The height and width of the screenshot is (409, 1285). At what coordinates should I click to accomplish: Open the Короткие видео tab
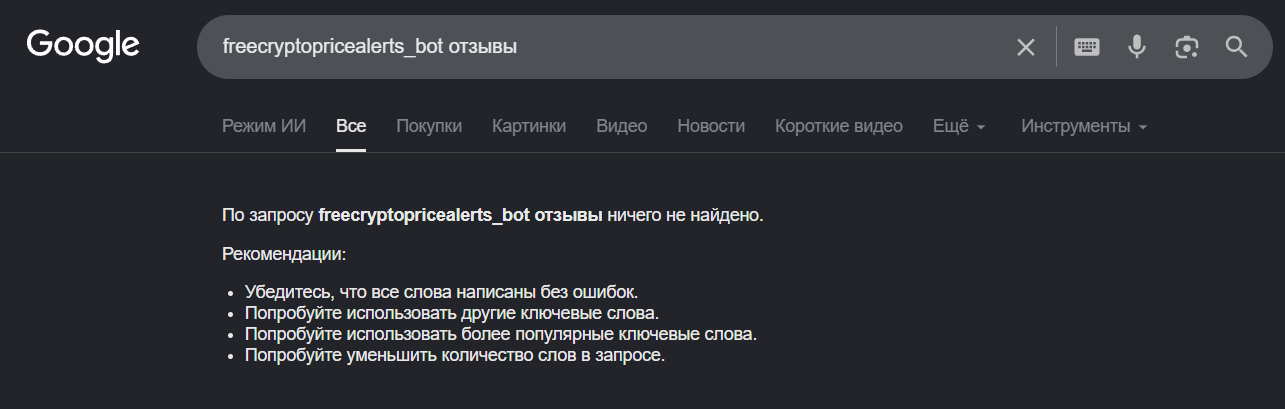tap(839, 126)
